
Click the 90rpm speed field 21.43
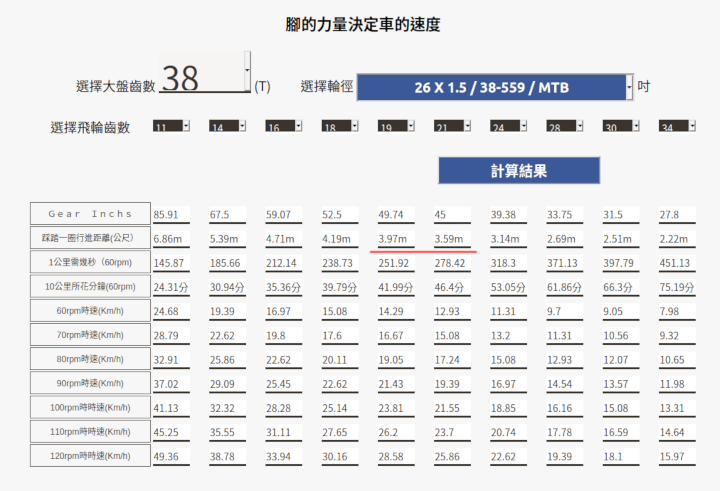(x=396, y=384)
